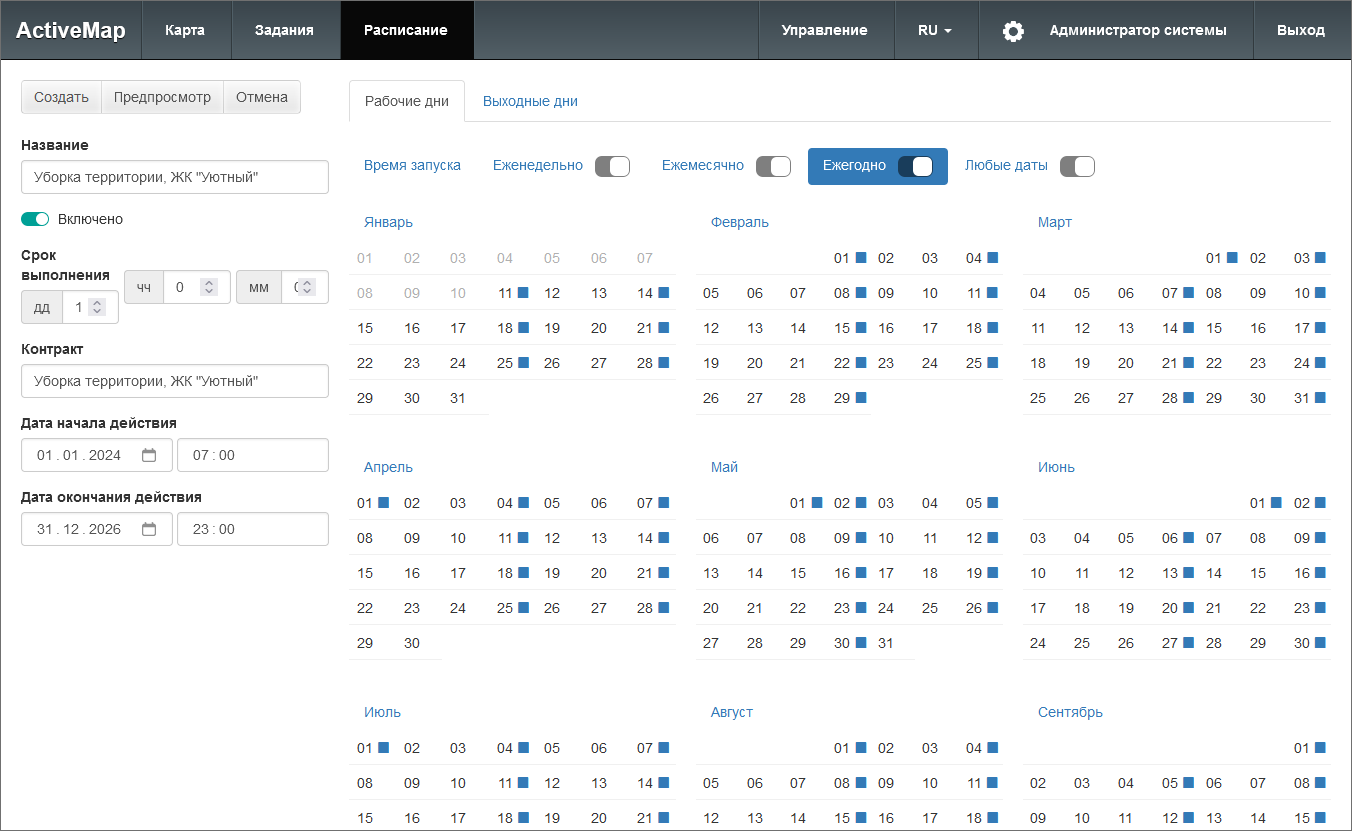Click the Апрель month heading
The height and width of the screenshot is (831, 1352).
(388, 467)
